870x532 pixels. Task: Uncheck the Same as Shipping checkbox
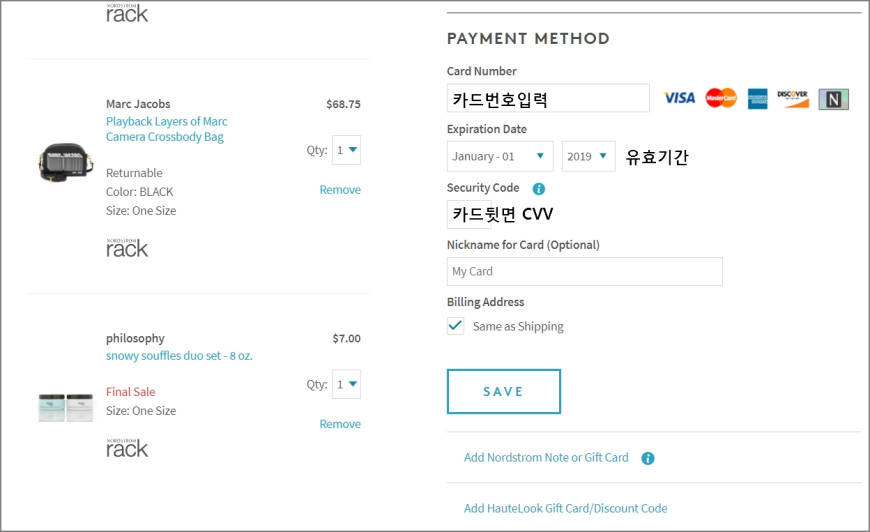(456, 326)
